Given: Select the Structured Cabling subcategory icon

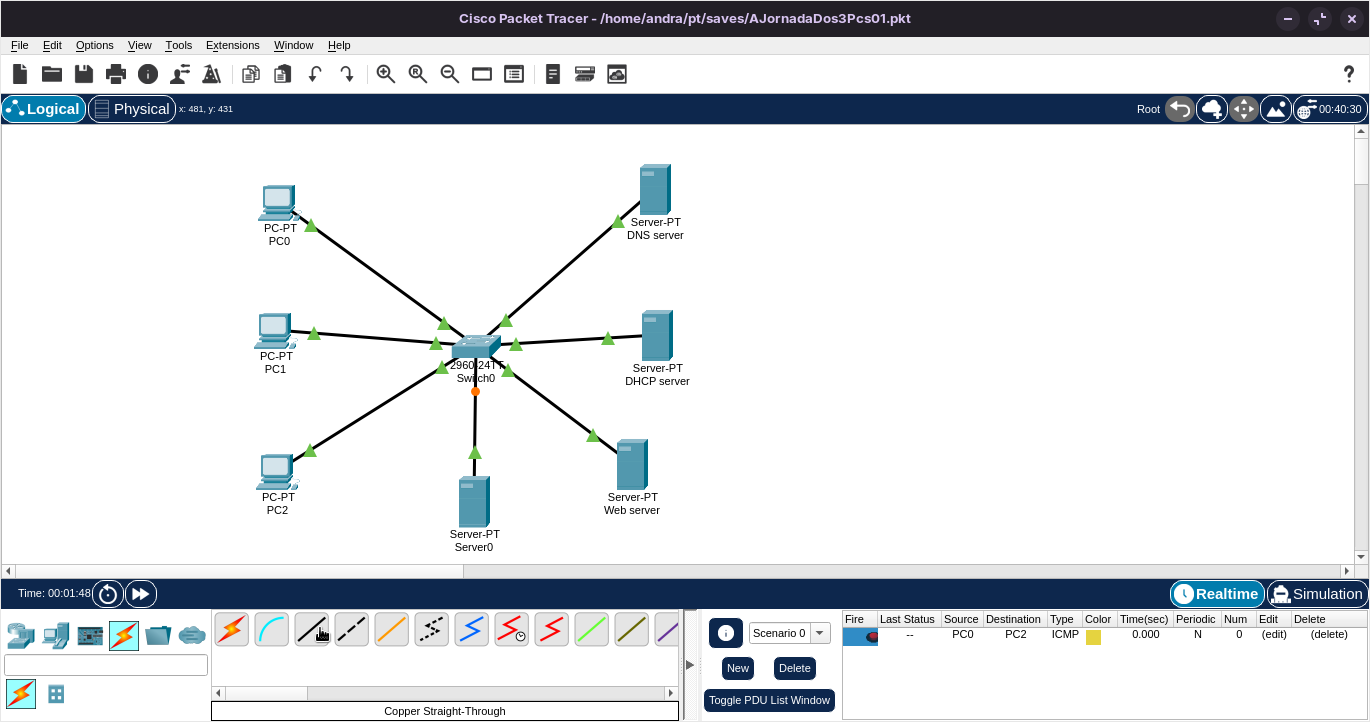Looking at the screenshot, I should [56, 694].
